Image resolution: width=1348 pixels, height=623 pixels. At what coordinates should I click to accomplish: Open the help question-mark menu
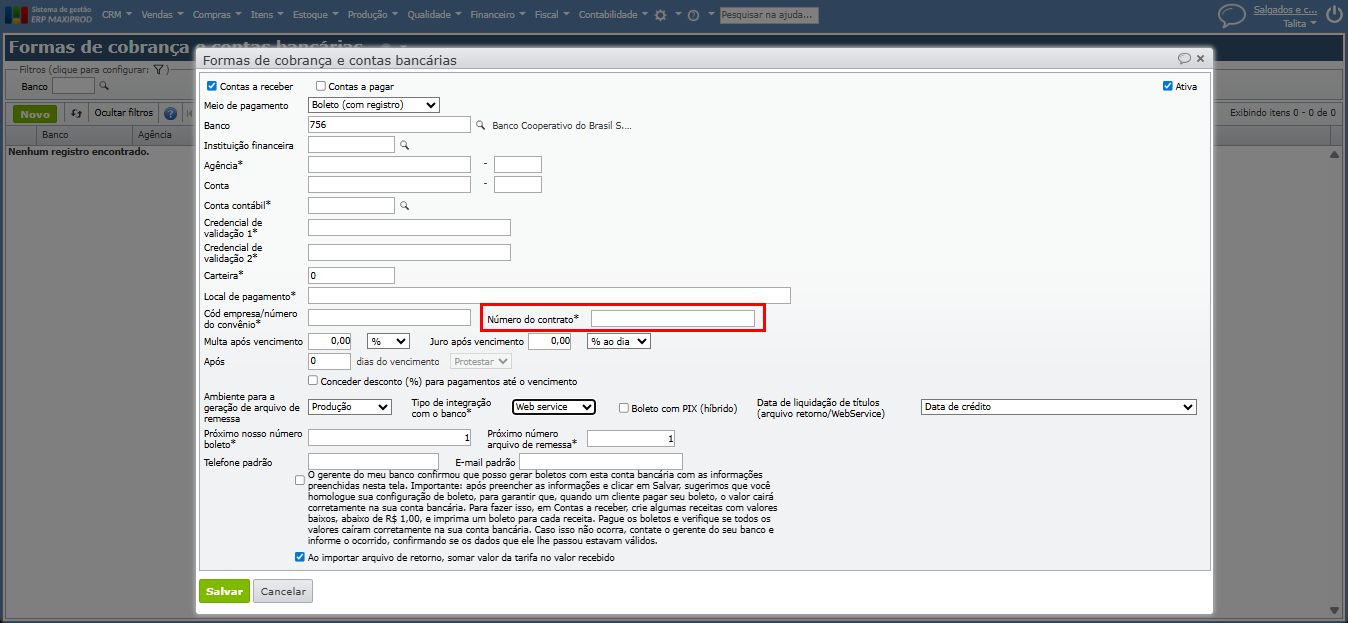pos(693,15)
